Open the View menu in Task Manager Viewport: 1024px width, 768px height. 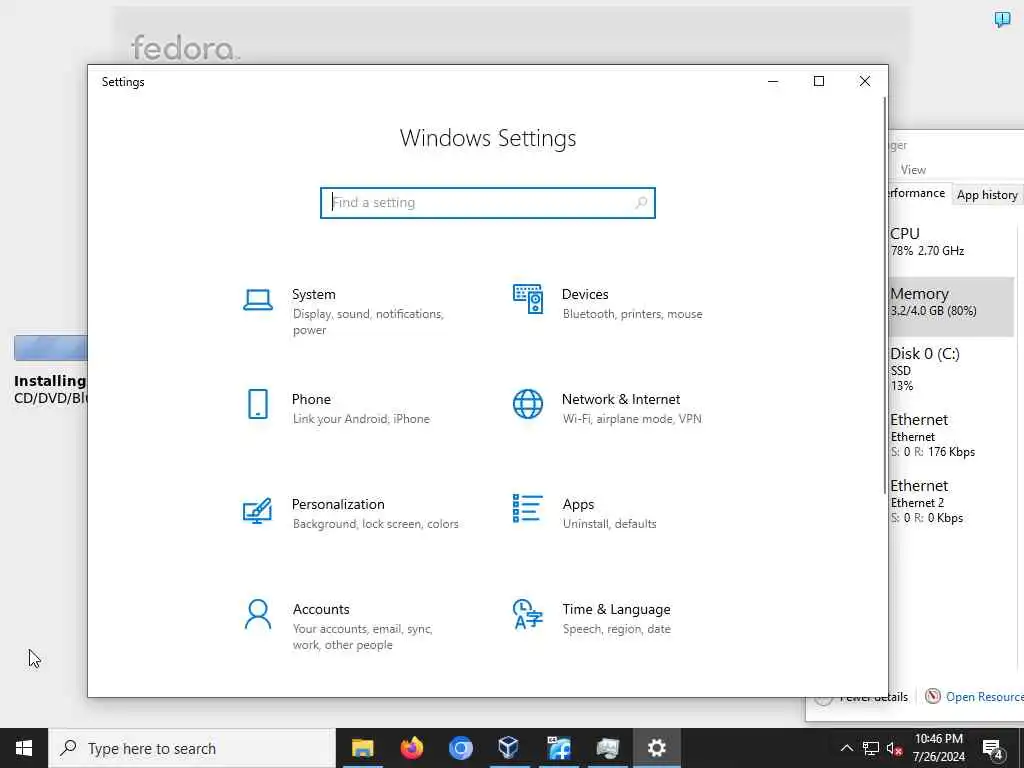coord(913,170)
